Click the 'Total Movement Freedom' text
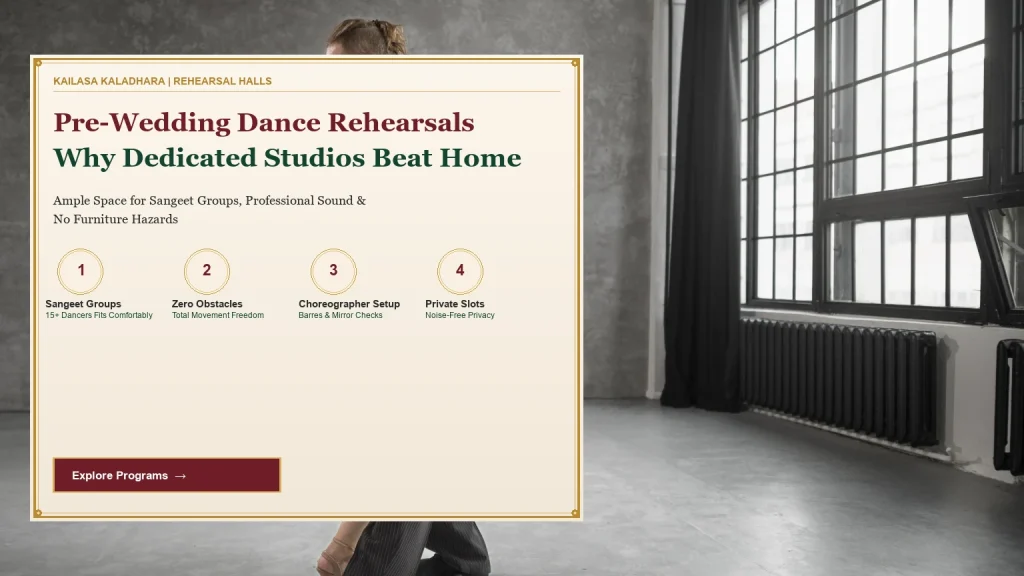Screen dimensions: 1024x576 pos(218,315)
